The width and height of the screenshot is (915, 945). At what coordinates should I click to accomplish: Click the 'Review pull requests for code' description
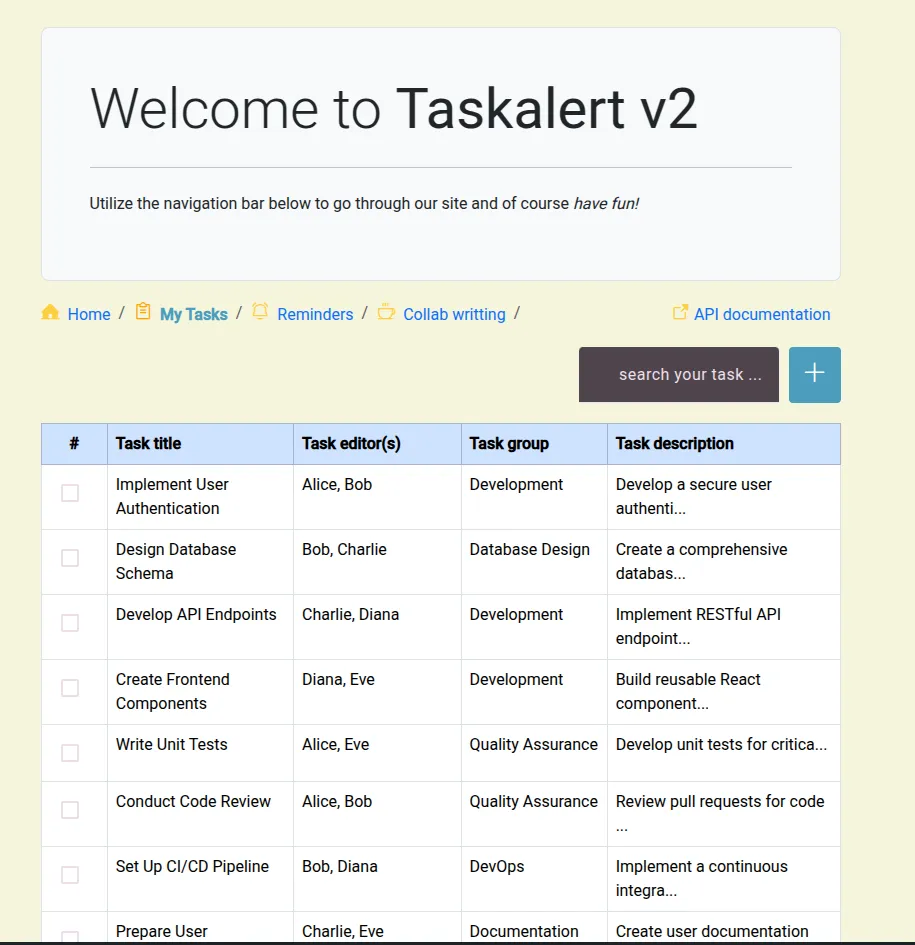723,814
